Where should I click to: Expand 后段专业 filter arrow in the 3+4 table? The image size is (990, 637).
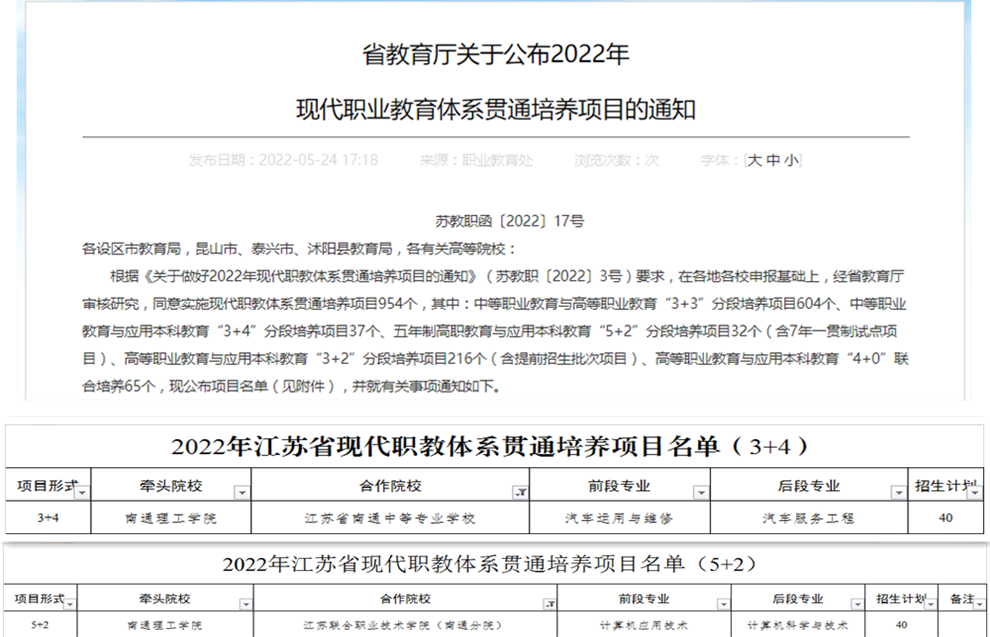click(897, 492)
